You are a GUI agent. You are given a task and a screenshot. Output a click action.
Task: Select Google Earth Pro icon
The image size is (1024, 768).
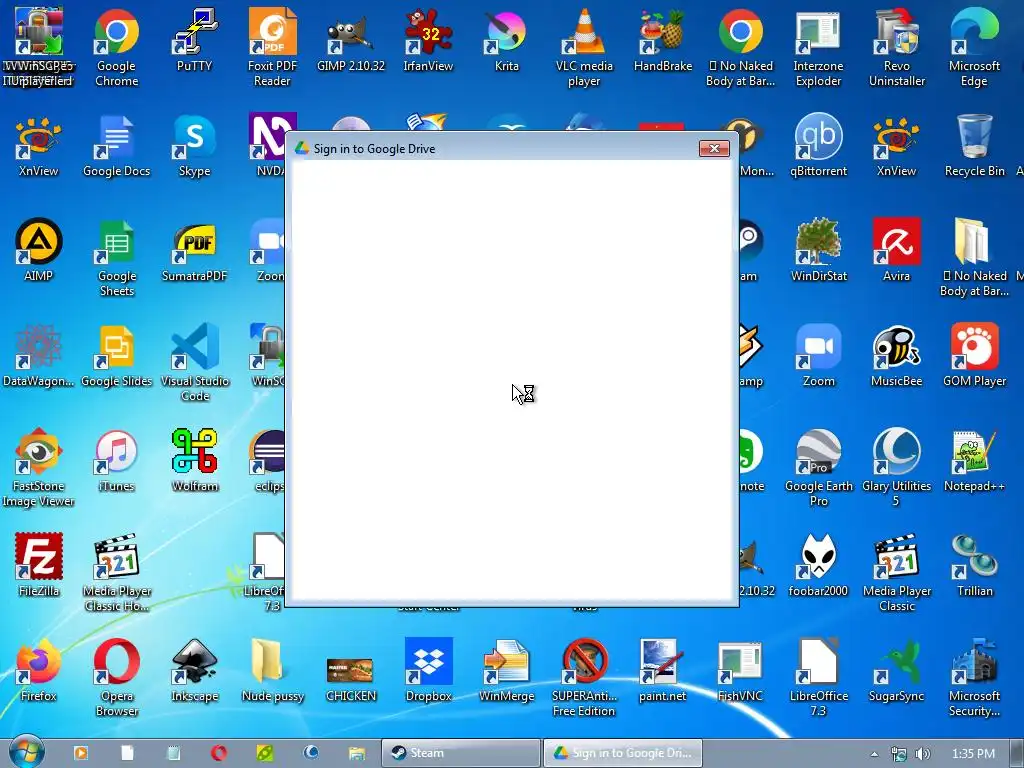(818, 468)
